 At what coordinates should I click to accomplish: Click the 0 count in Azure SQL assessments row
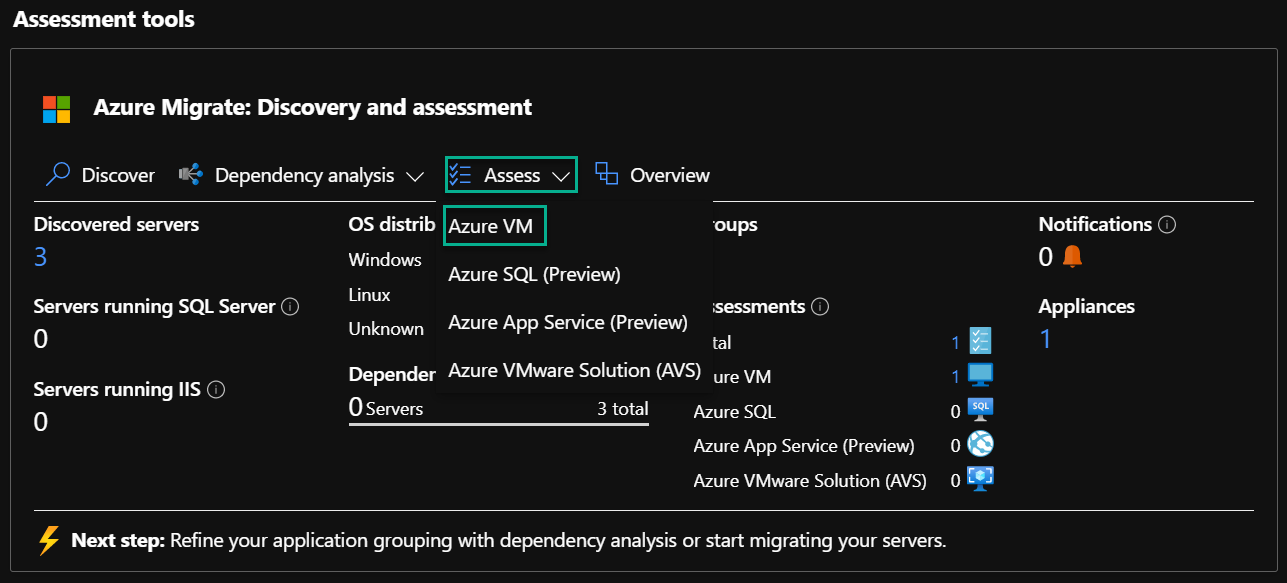tap(955, 412)
